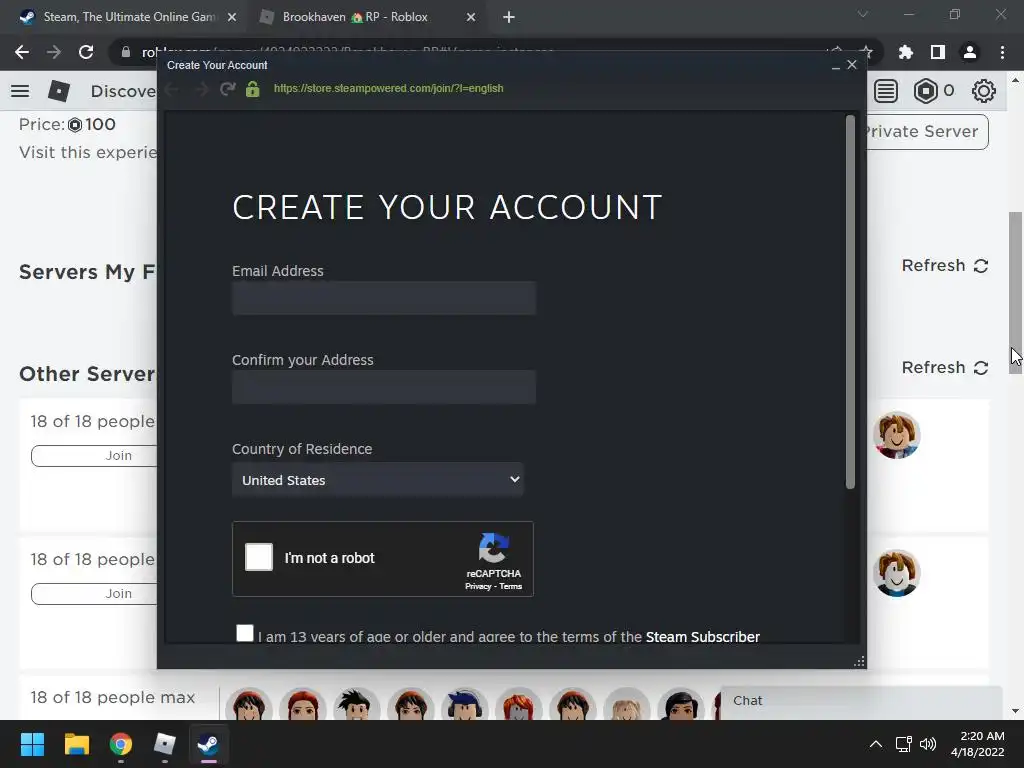Refresh the Servers My Friends list
The image size is (1024, 768).
945,265
